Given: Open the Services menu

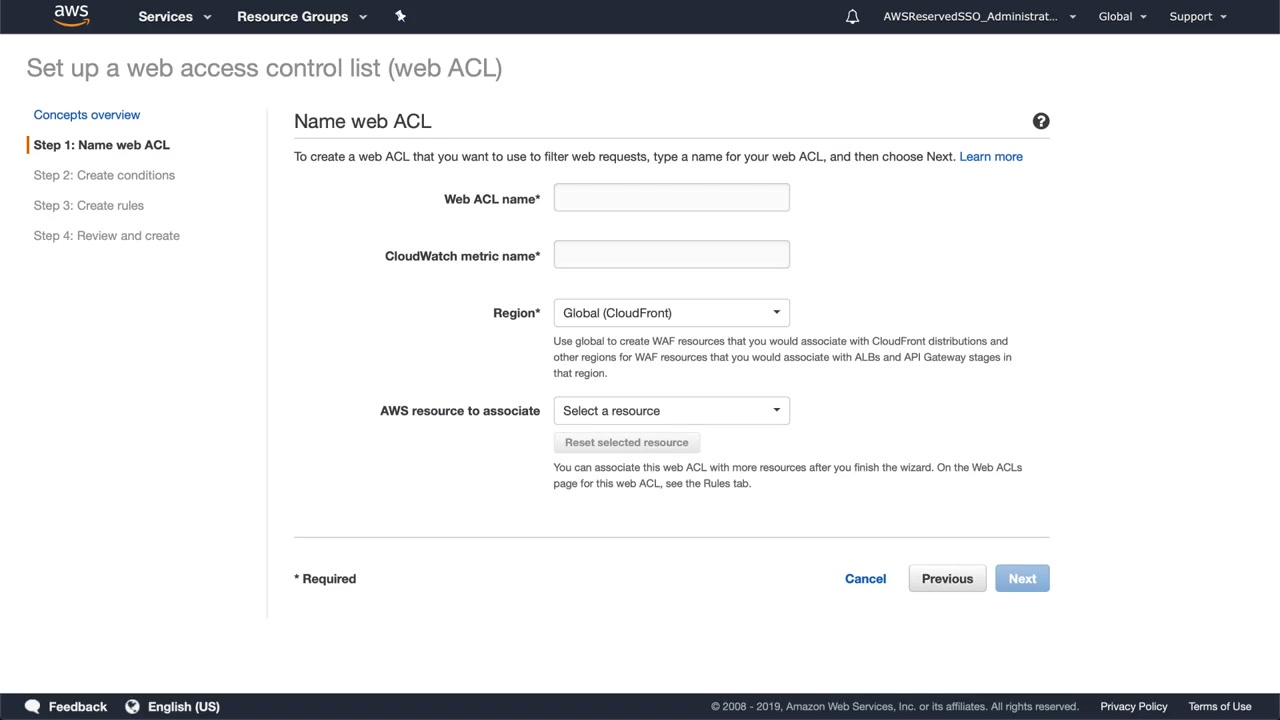Looking at the screenshot, I should (175, 17).
